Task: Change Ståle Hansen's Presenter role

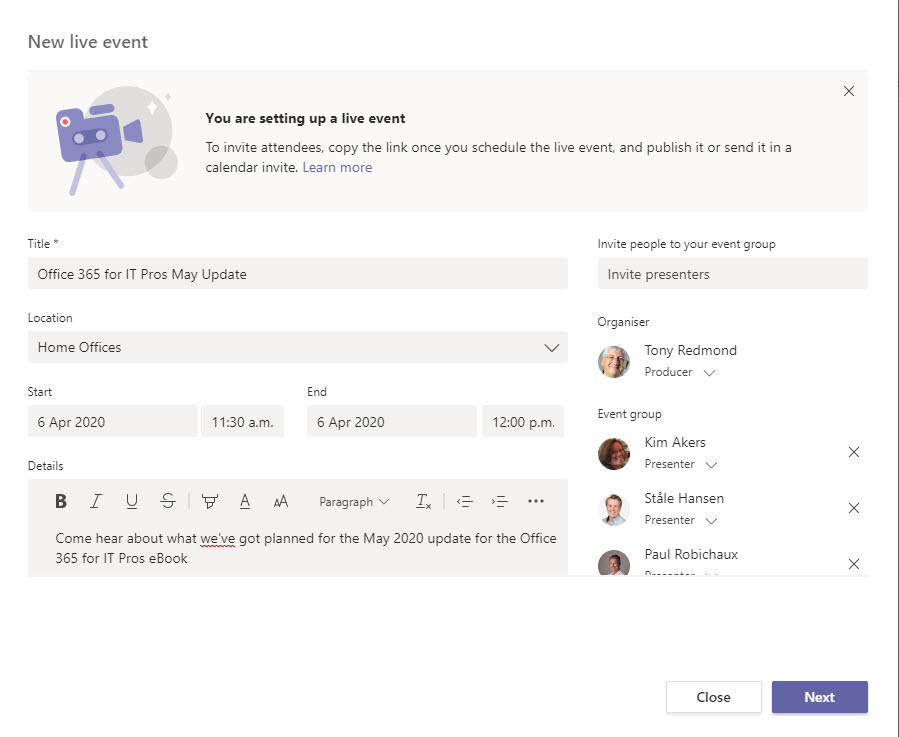Action: pyautogui.click(x=681, y=520)
